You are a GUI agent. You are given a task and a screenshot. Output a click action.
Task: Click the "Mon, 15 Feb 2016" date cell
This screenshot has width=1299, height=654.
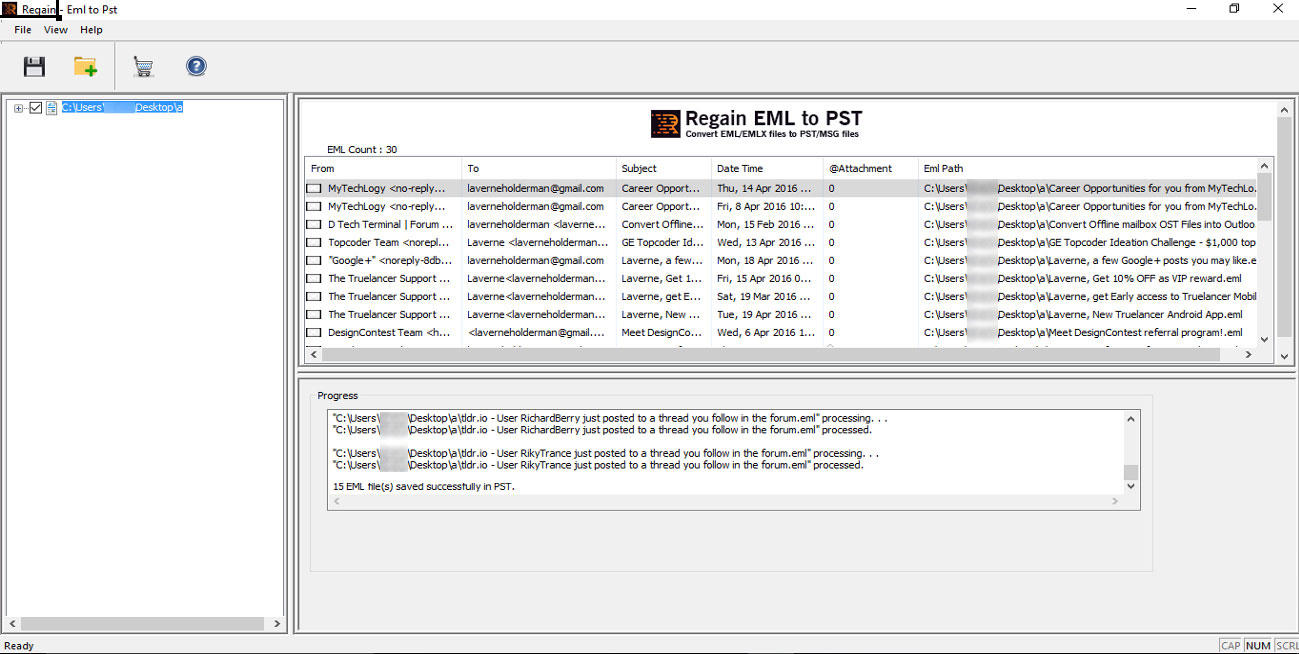point(765,224)
